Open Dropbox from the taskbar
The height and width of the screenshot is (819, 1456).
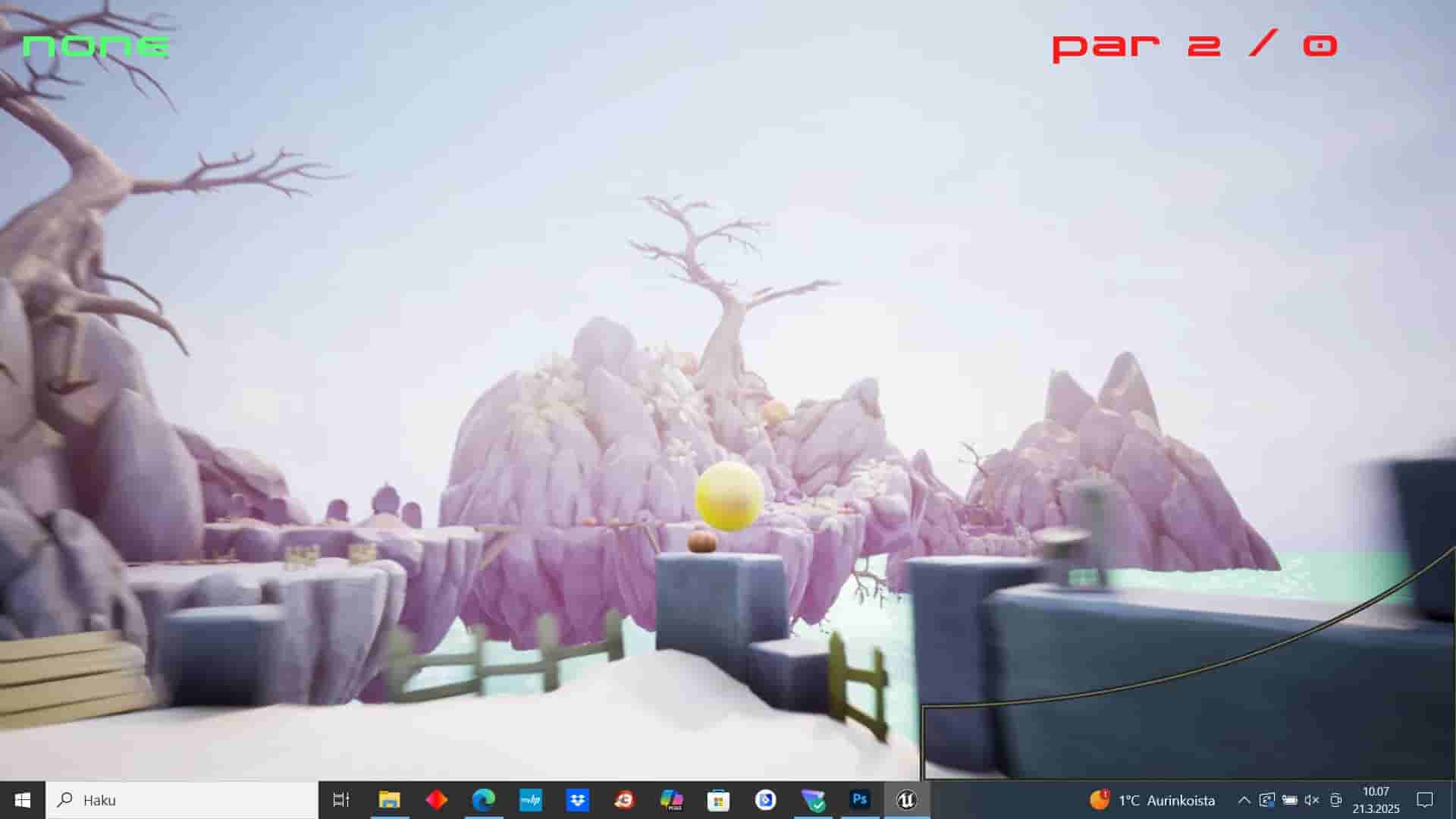click(577, 800)
